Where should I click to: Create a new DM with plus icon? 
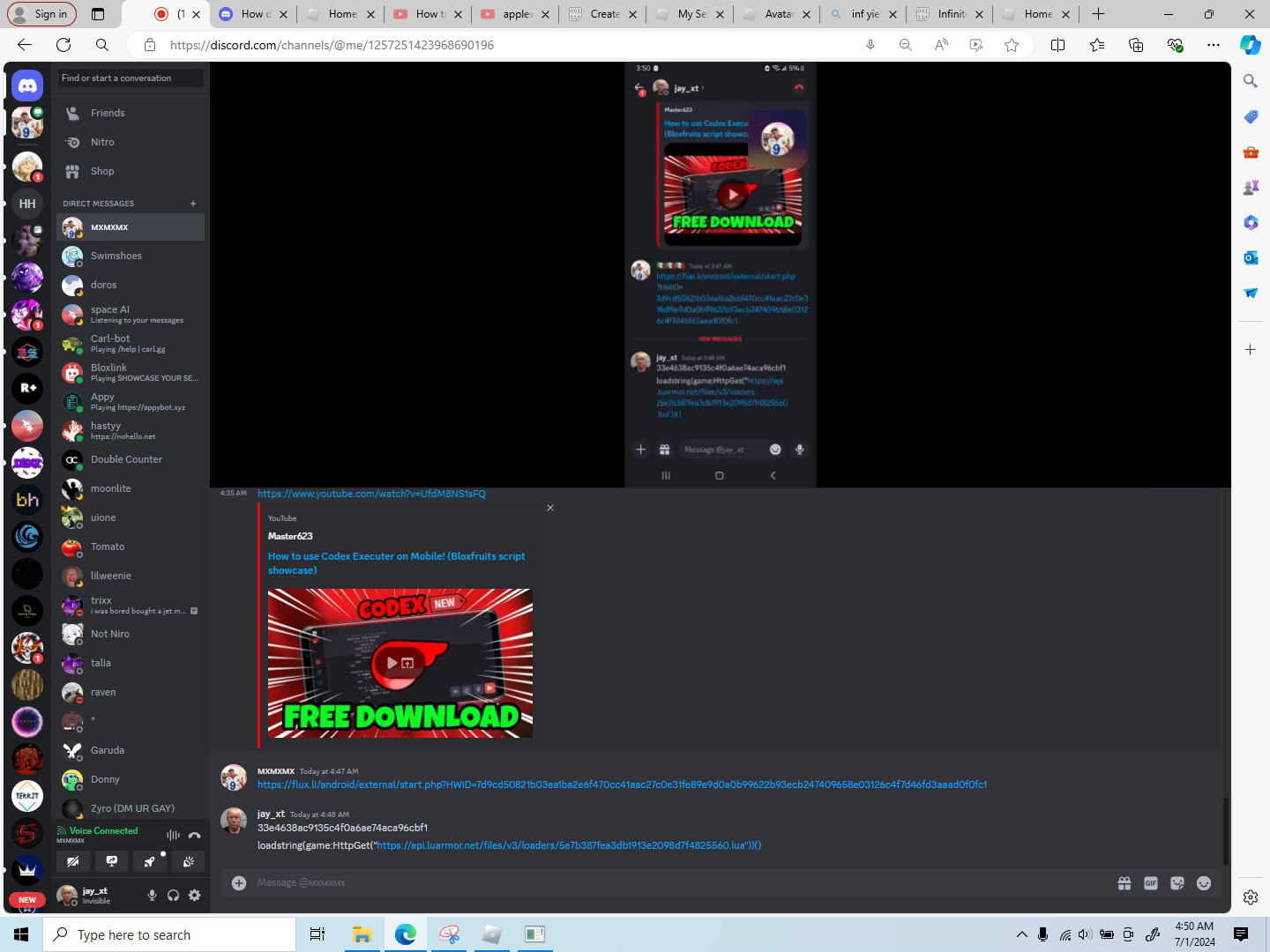click(x=193, y=204)
